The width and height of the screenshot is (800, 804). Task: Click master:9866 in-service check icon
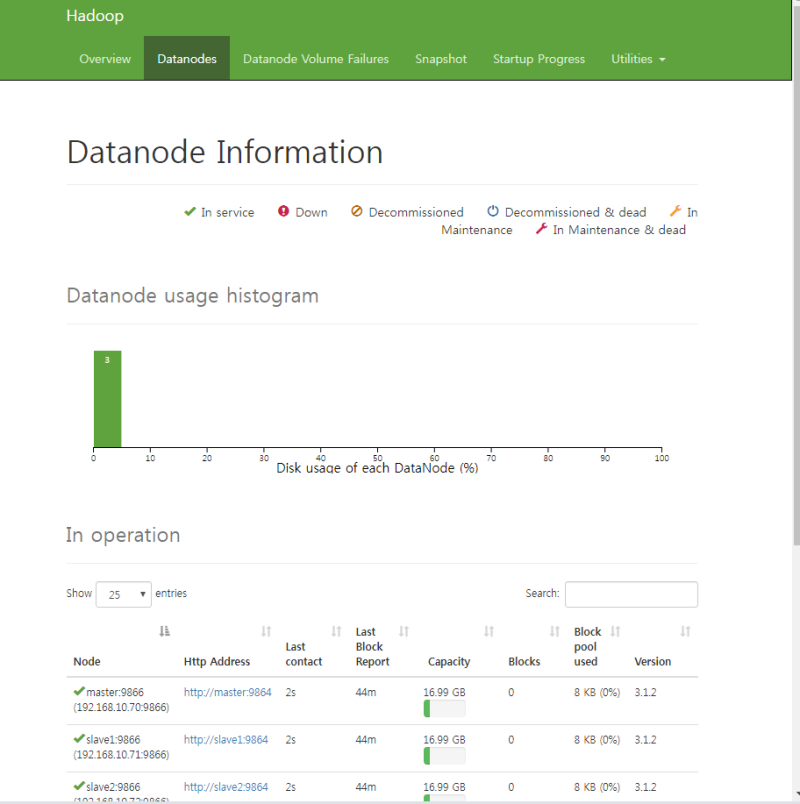point(79,691)
